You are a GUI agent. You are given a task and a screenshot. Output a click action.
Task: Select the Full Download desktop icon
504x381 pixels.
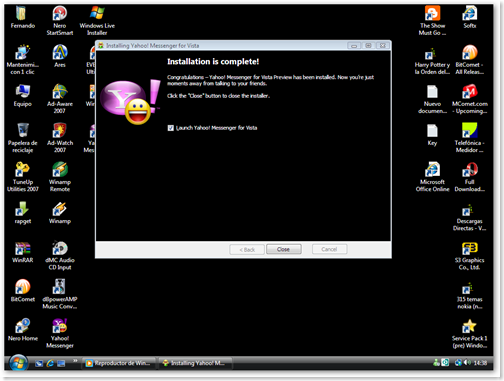(470, 177)
